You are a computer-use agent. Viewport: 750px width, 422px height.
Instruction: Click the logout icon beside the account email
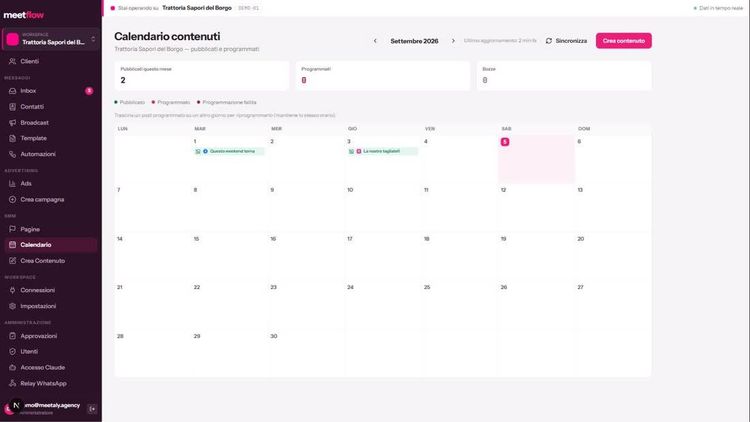92,409
